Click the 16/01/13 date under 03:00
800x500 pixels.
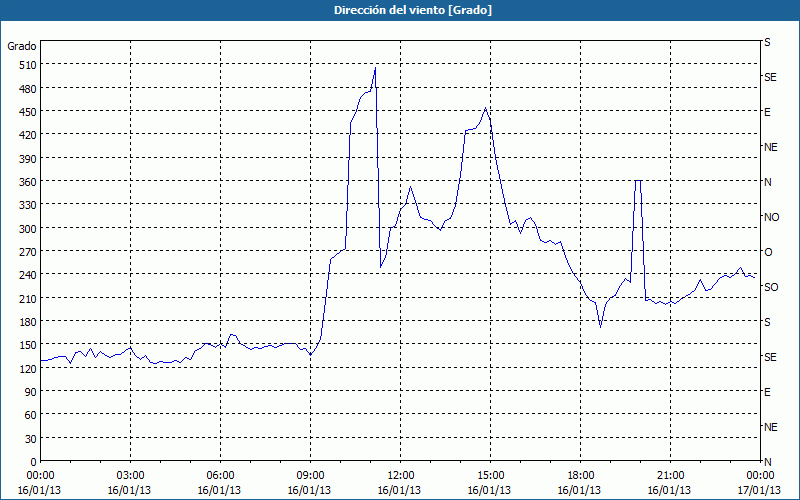130,490
